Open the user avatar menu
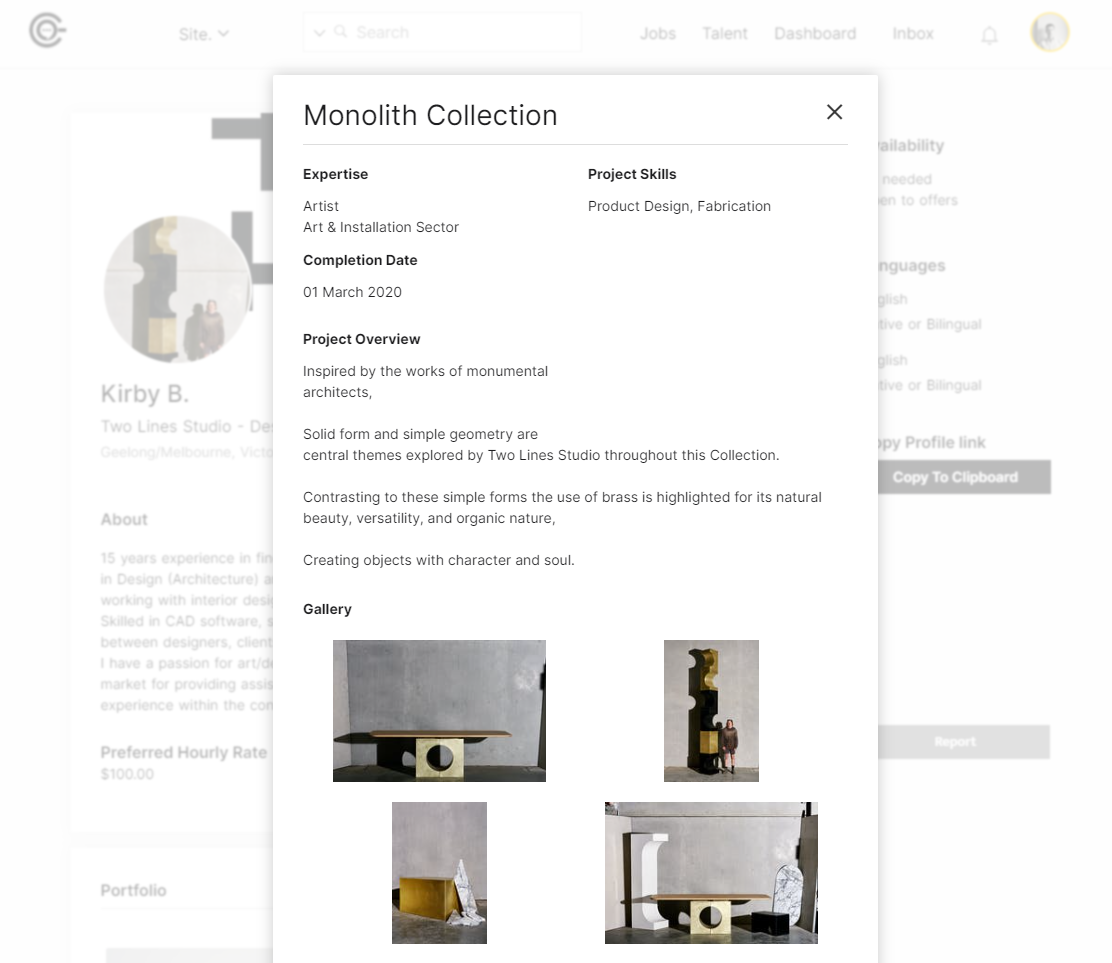 point(1050,32)
